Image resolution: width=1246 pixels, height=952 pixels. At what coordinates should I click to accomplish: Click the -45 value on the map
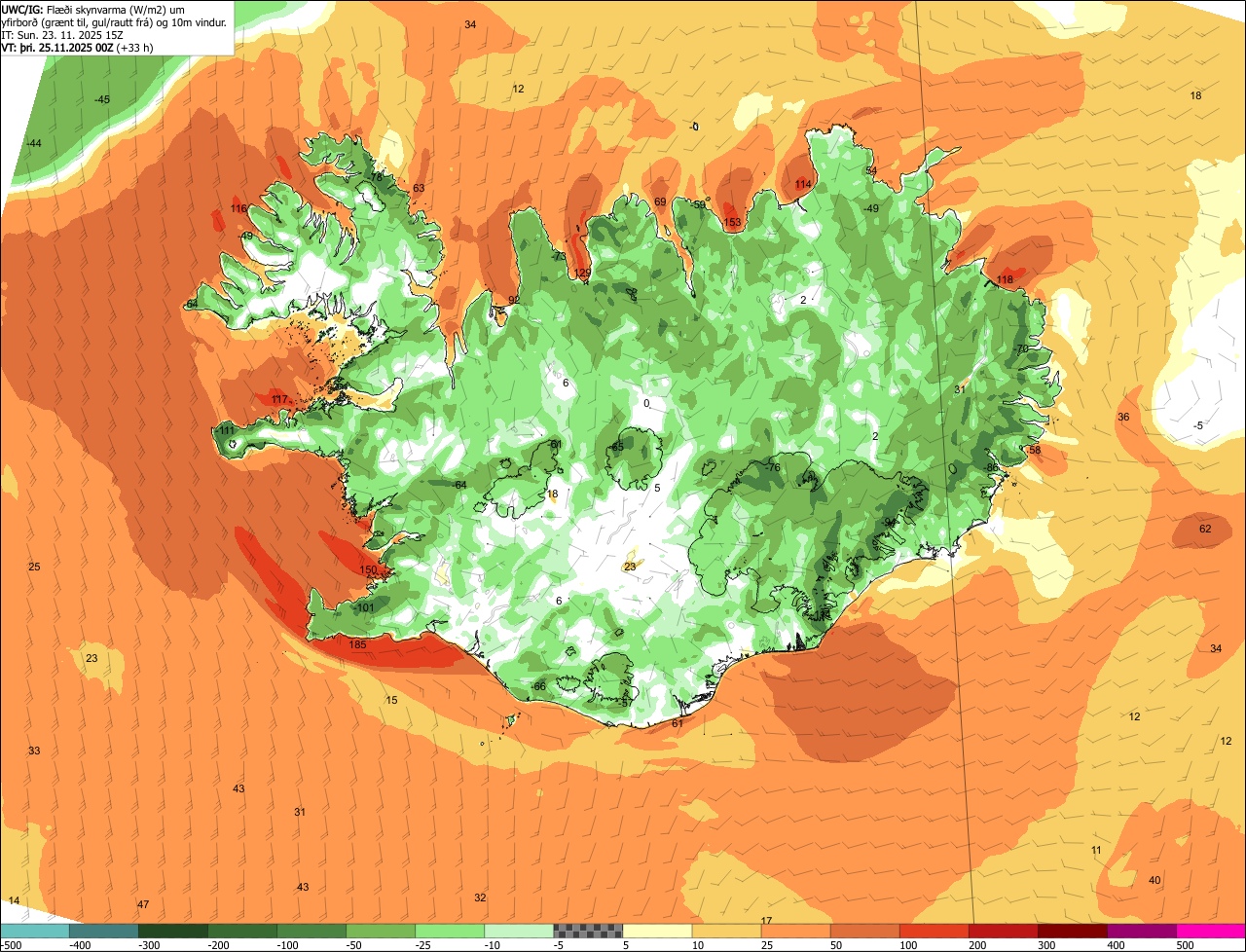pos(101,99)
